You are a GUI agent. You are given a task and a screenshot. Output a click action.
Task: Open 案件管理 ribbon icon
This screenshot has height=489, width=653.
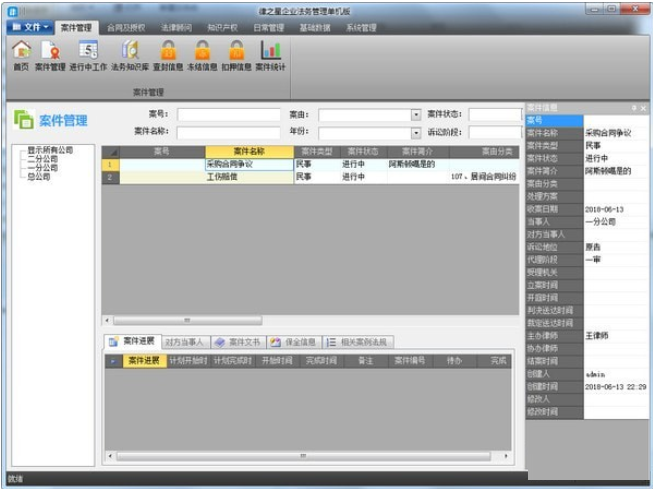click(x=50, y=55)
